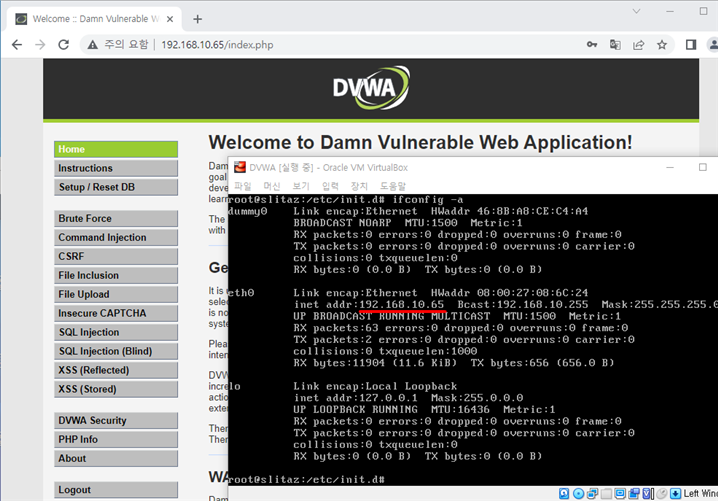Click the address bar URL 192.168.10.65/index.php

click(x=217, y=45)
